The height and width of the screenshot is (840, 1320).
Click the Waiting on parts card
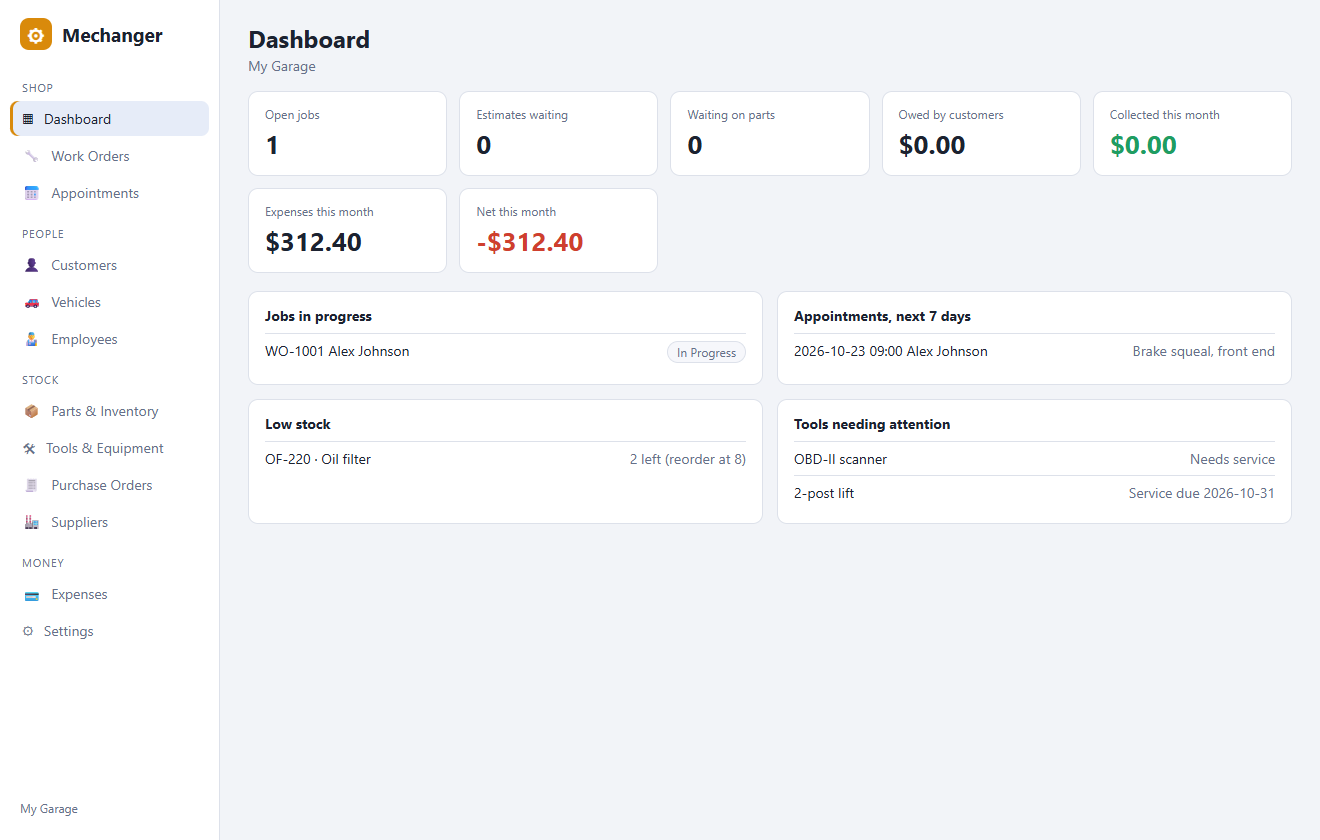[770, 134]
